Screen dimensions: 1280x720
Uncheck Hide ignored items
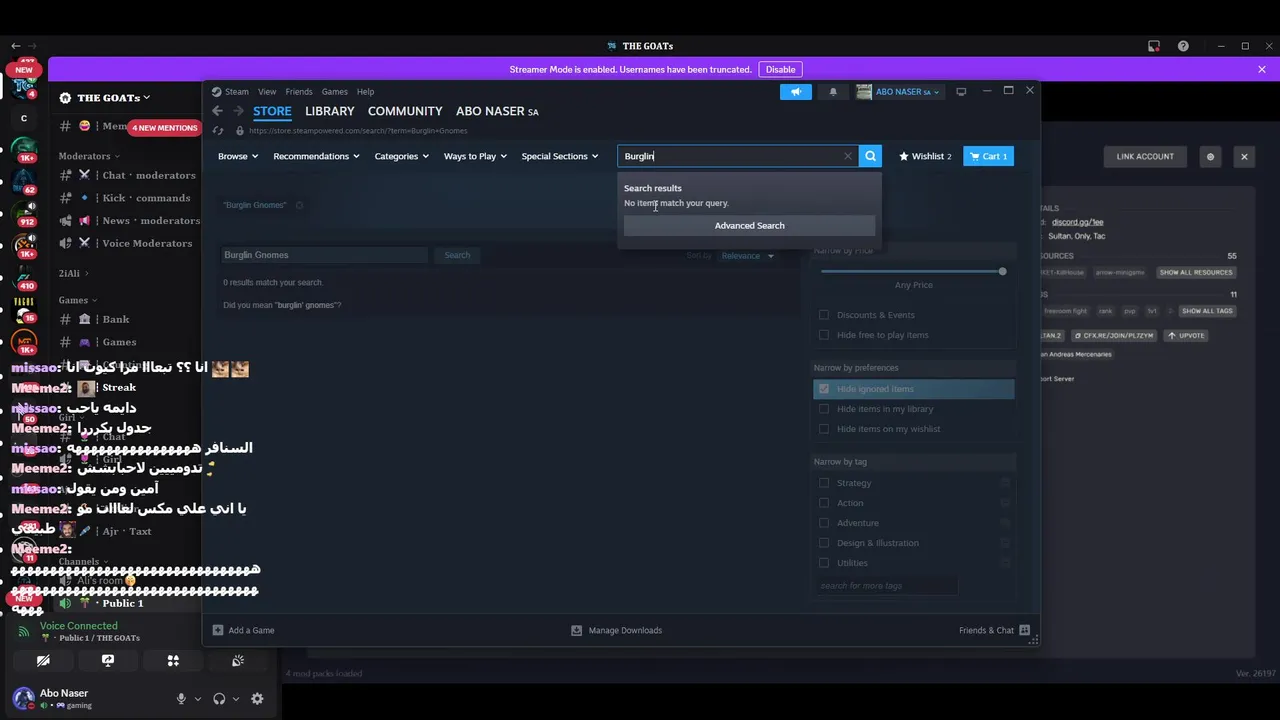tap(824, 389)
